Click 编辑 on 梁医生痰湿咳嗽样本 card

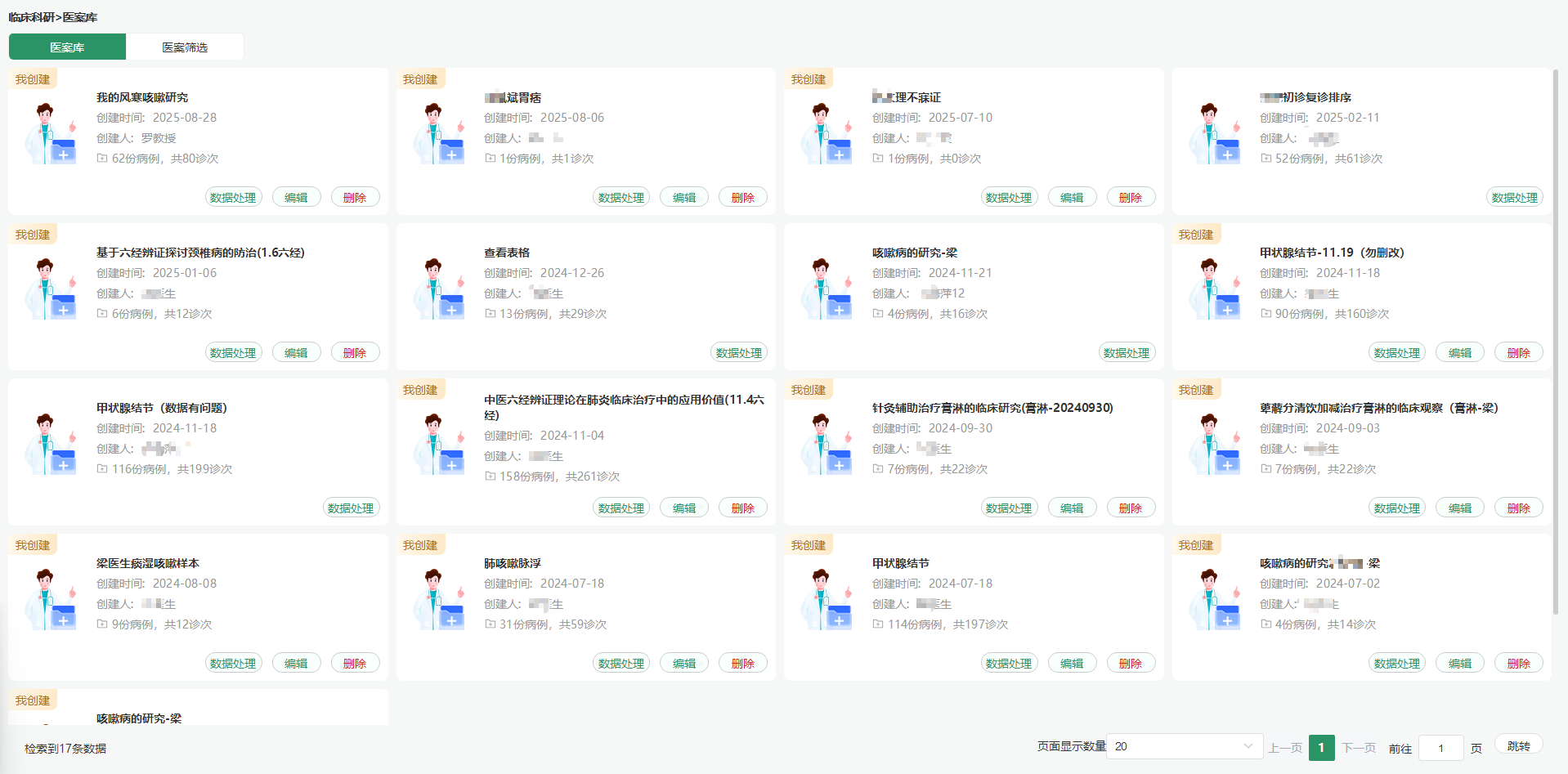[296, 662]
